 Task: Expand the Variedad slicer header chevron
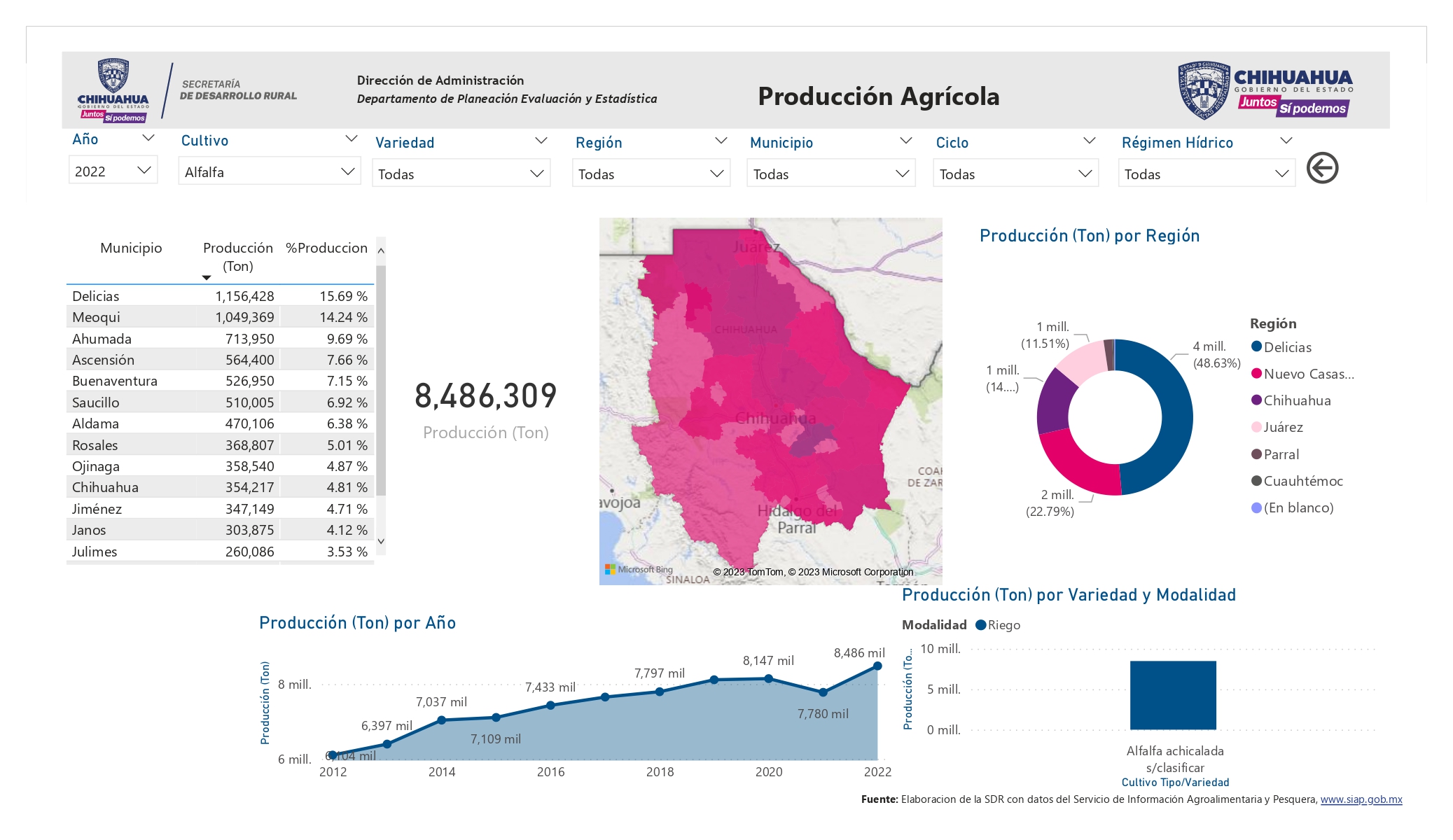(541, 141)
